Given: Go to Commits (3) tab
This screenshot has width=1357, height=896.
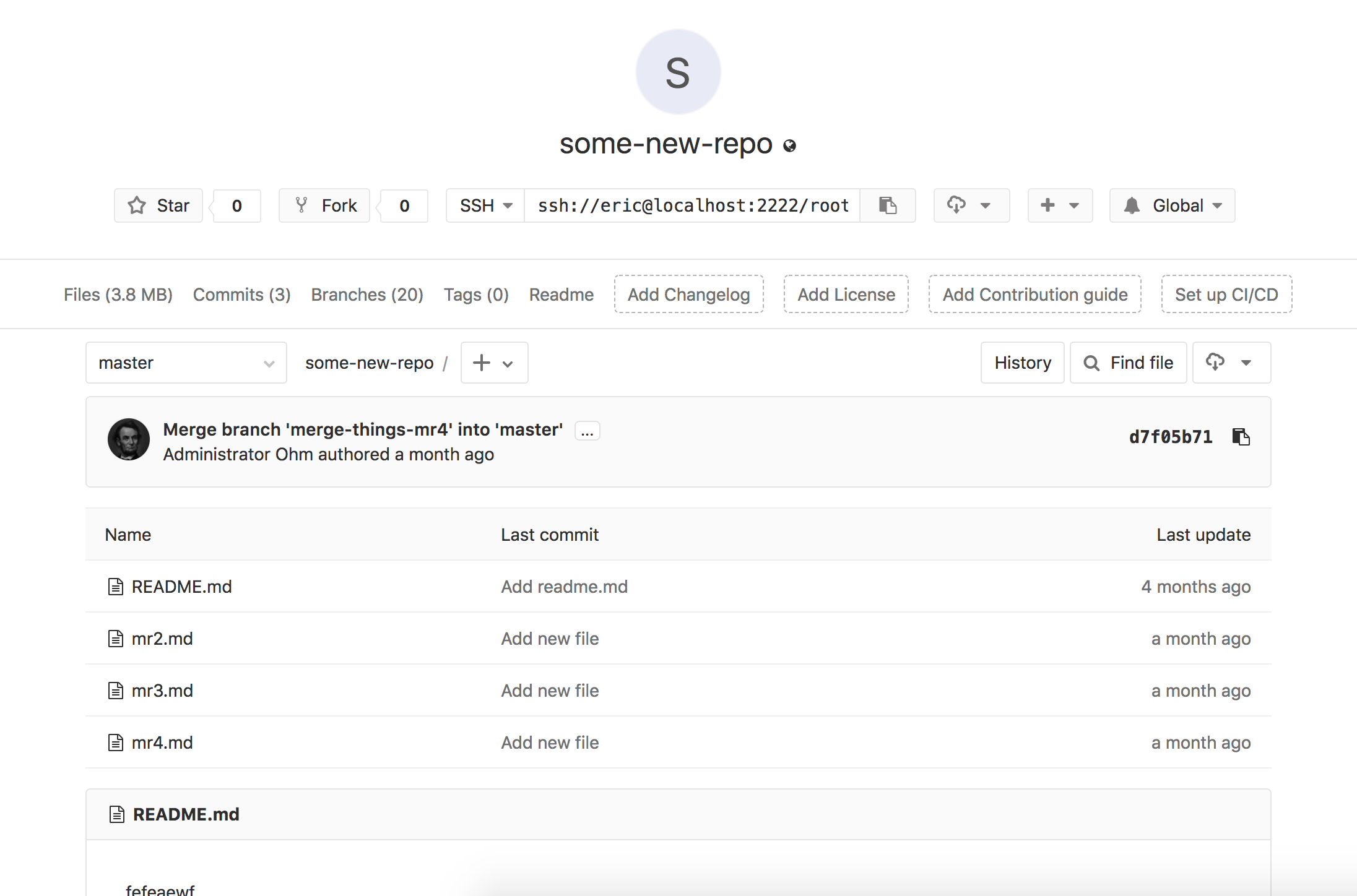Looking at the screenshot, I should (241, 295).
